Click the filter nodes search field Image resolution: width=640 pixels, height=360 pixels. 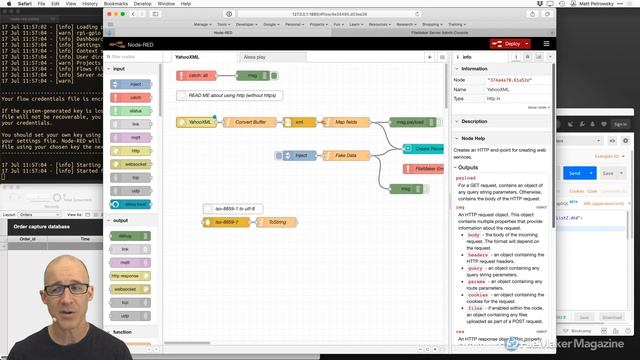coord(132,57)
